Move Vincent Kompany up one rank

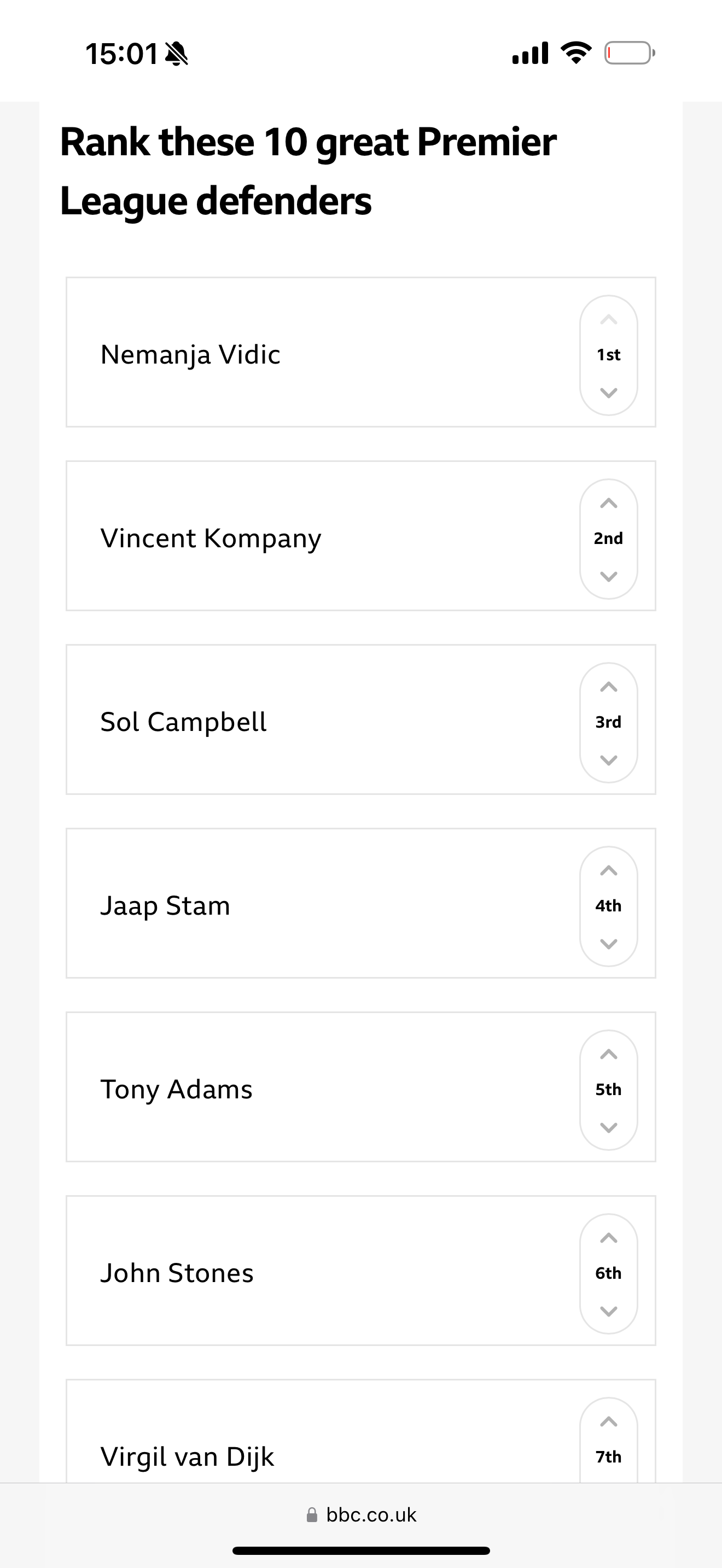608,504
